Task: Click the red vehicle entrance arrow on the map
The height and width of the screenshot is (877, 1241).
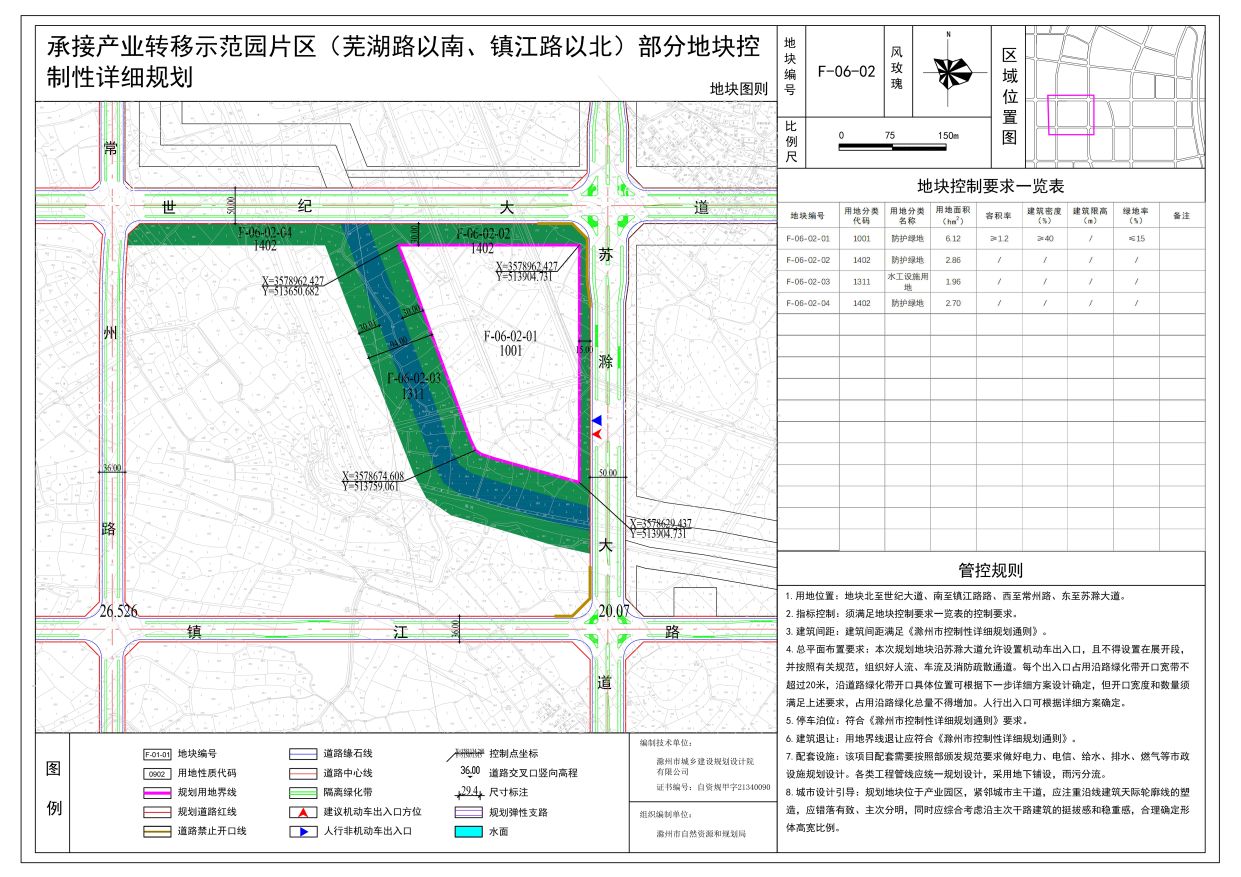Action: coord(597,434)
